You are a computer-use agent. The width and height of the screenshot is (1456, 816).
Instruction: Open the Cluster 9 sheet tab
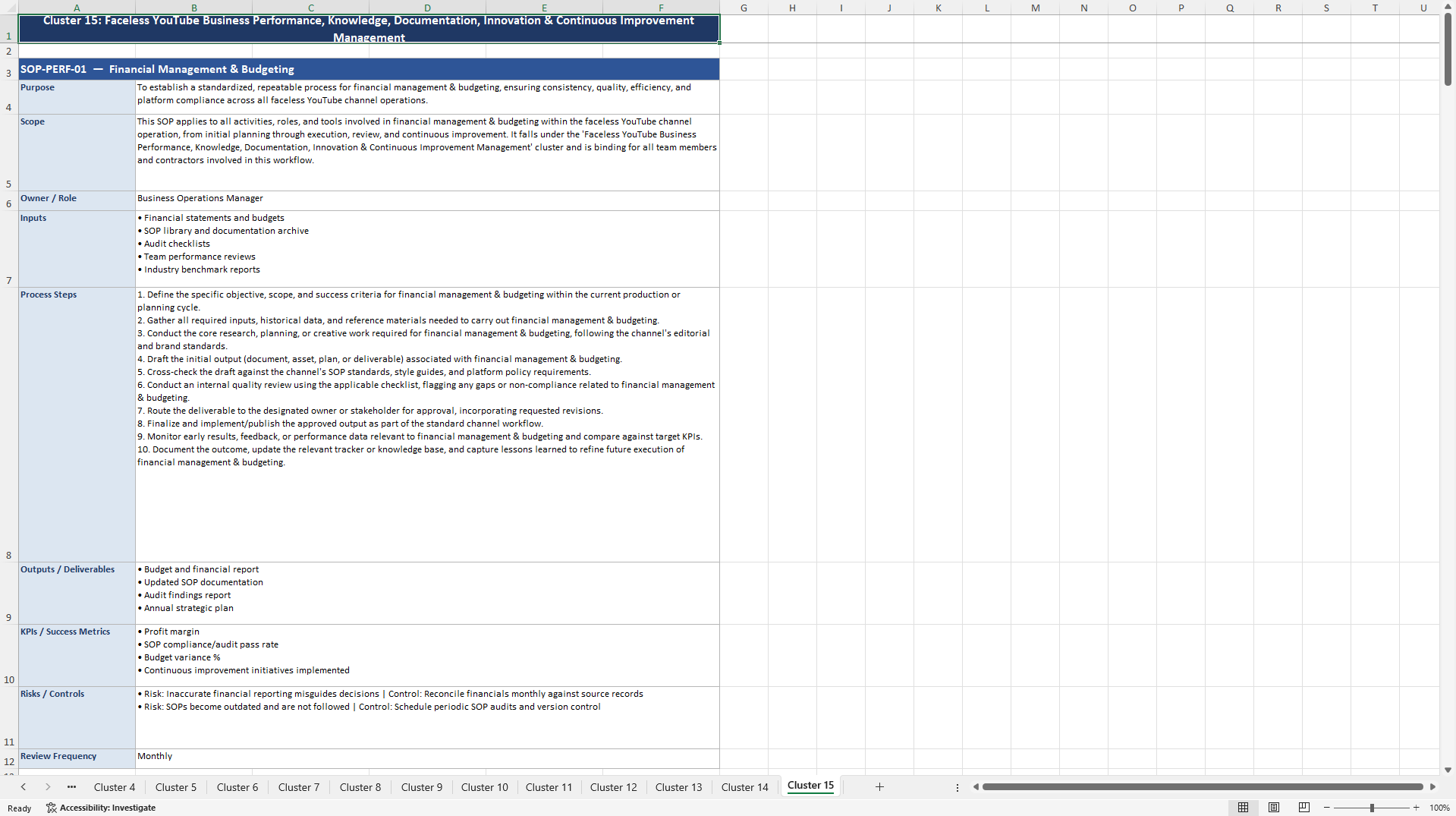pos(422,787)
